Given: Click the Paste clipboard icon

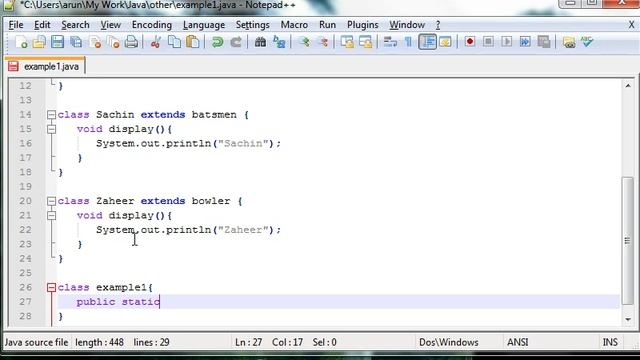Looking at the screenshot, I should [193, 42].
